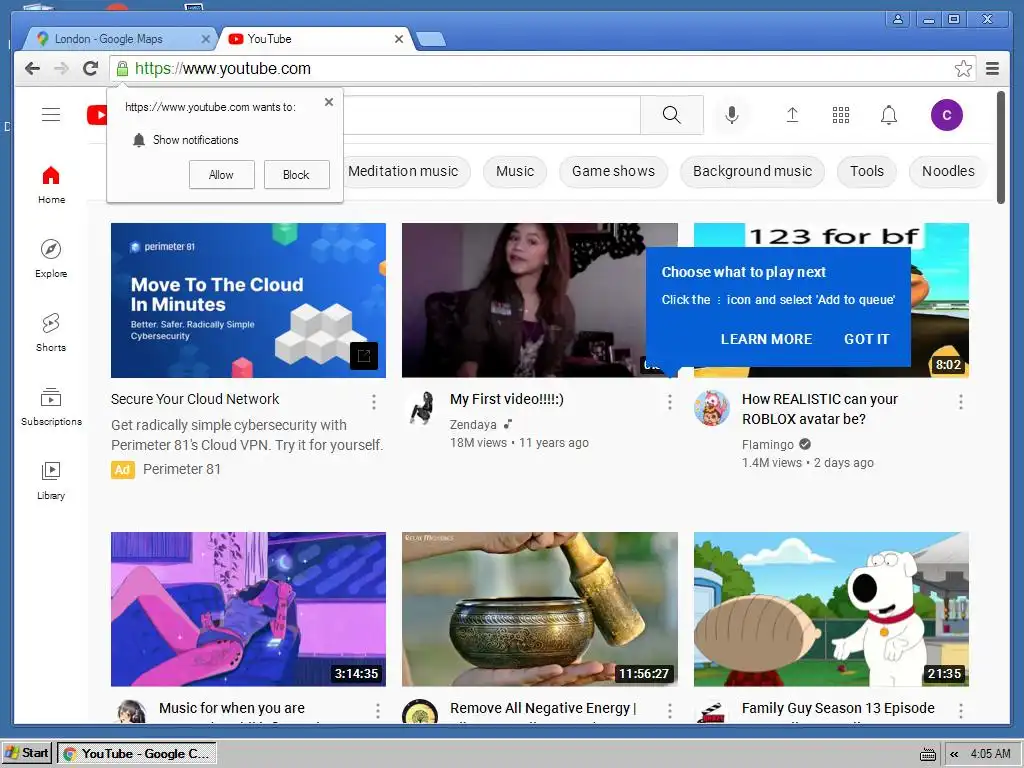Select the Tools filter chip
The image size is (1024, 768).
pos(867,171)
